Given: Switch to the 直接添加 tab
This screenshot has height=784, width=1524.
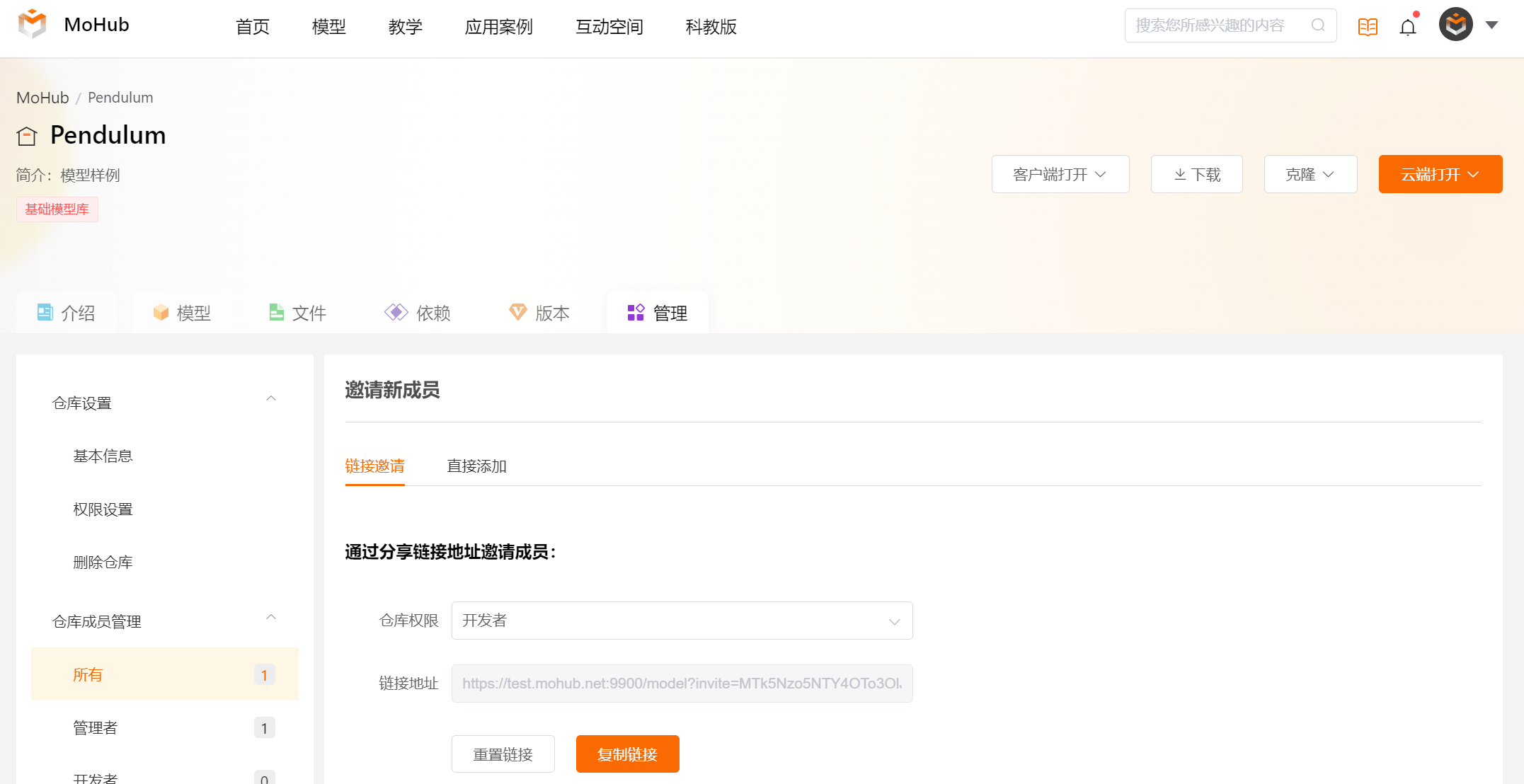Looking at the screenshot, I should click(x=477, y=465).
